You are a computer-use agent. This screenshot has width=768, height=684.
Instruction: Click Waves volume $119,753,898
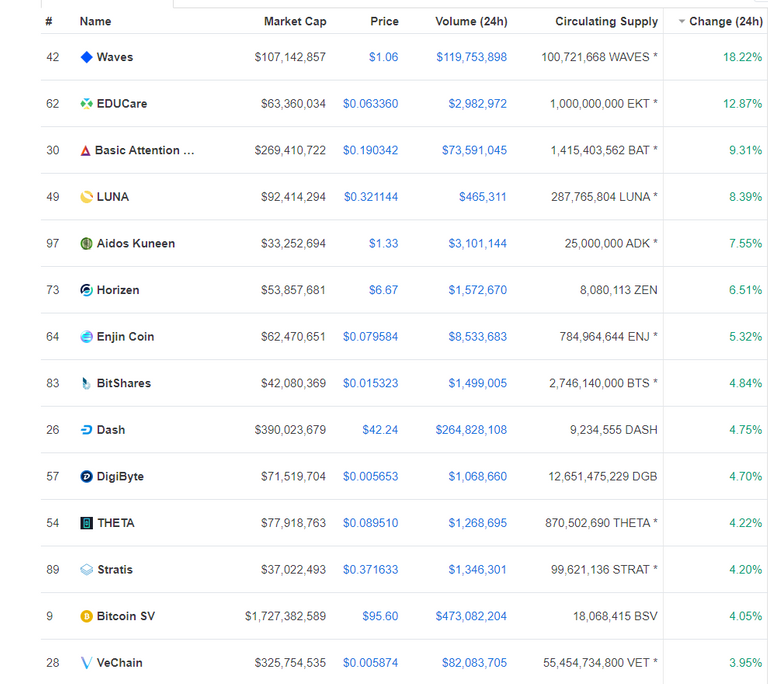click(x=472, y=57)
